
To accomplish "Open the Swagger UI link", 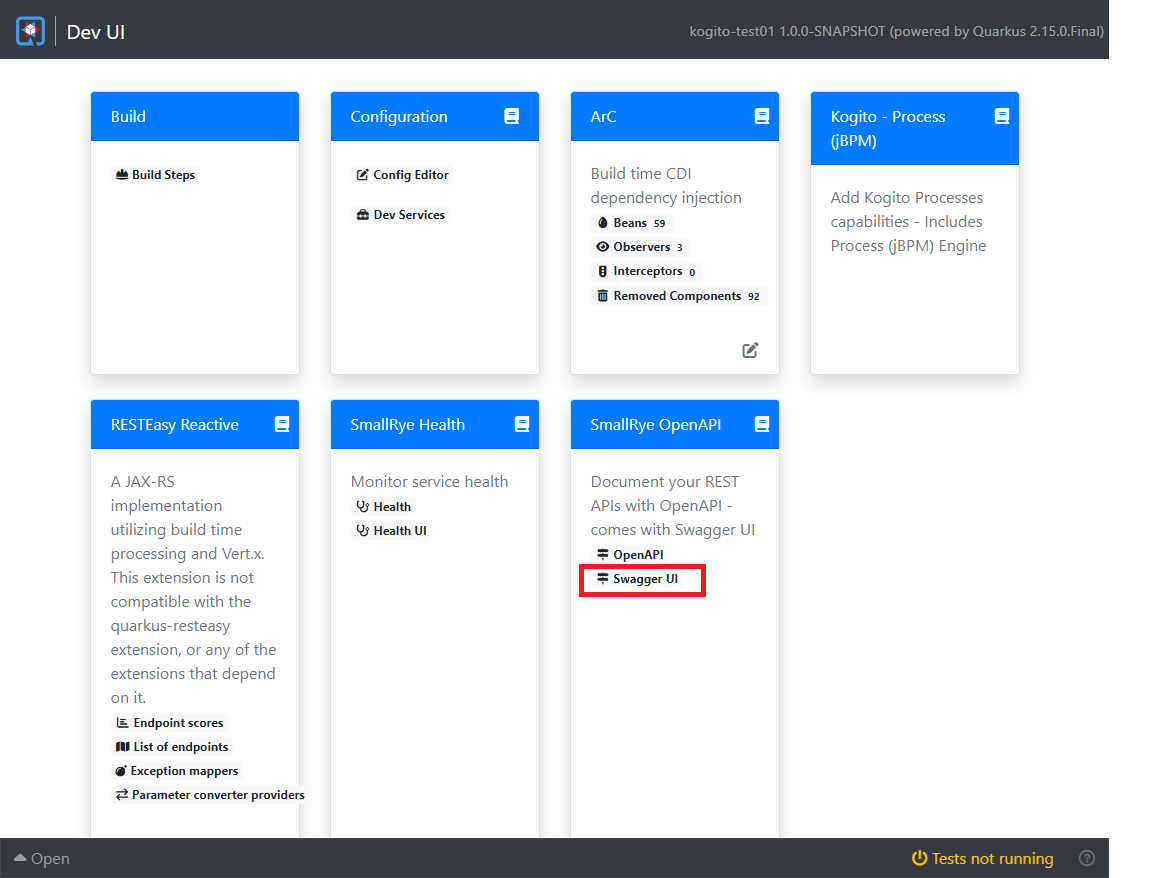I will point(638,579).
